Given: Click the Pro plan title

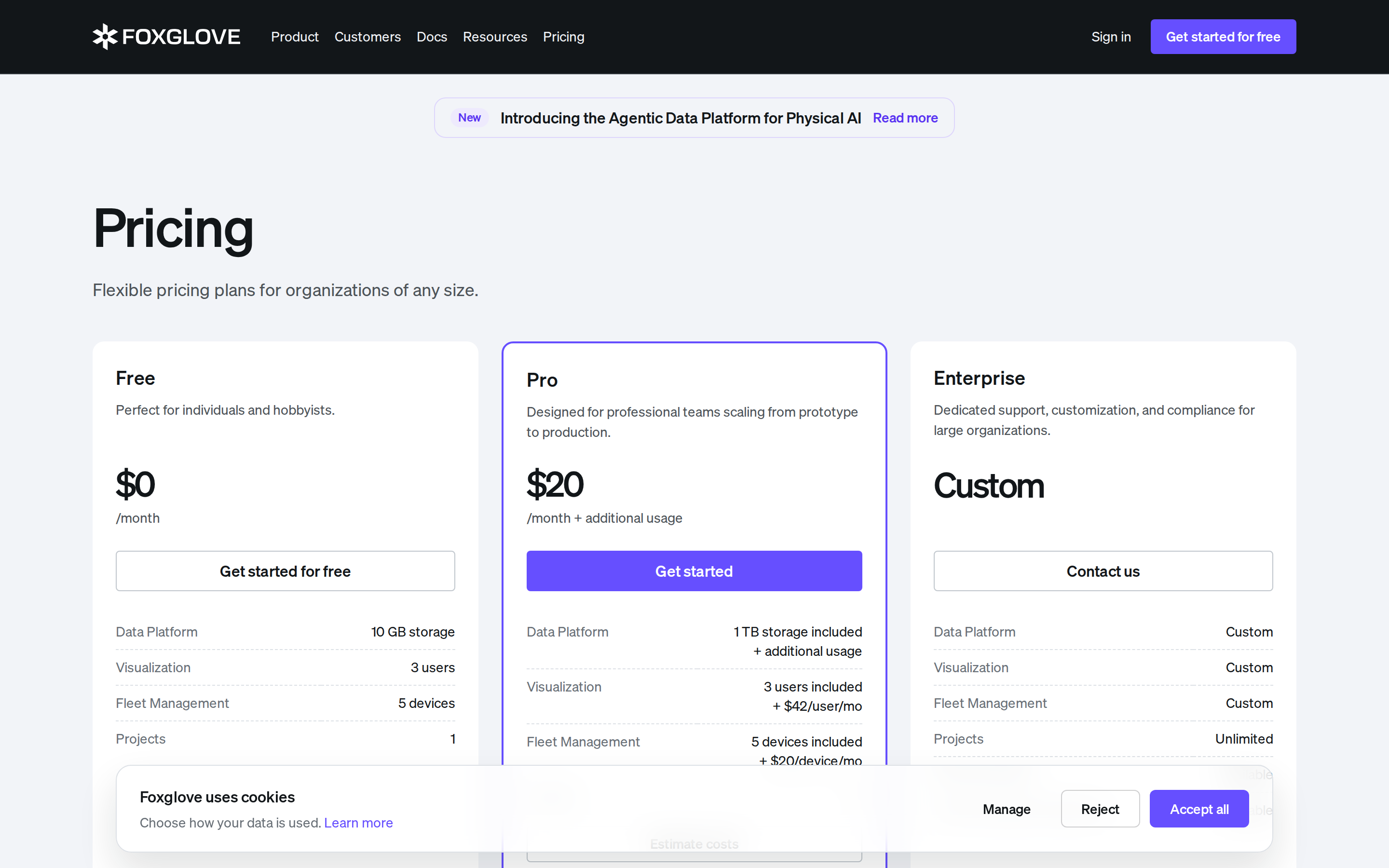Looking at the screenshot, I should point(542,380).
